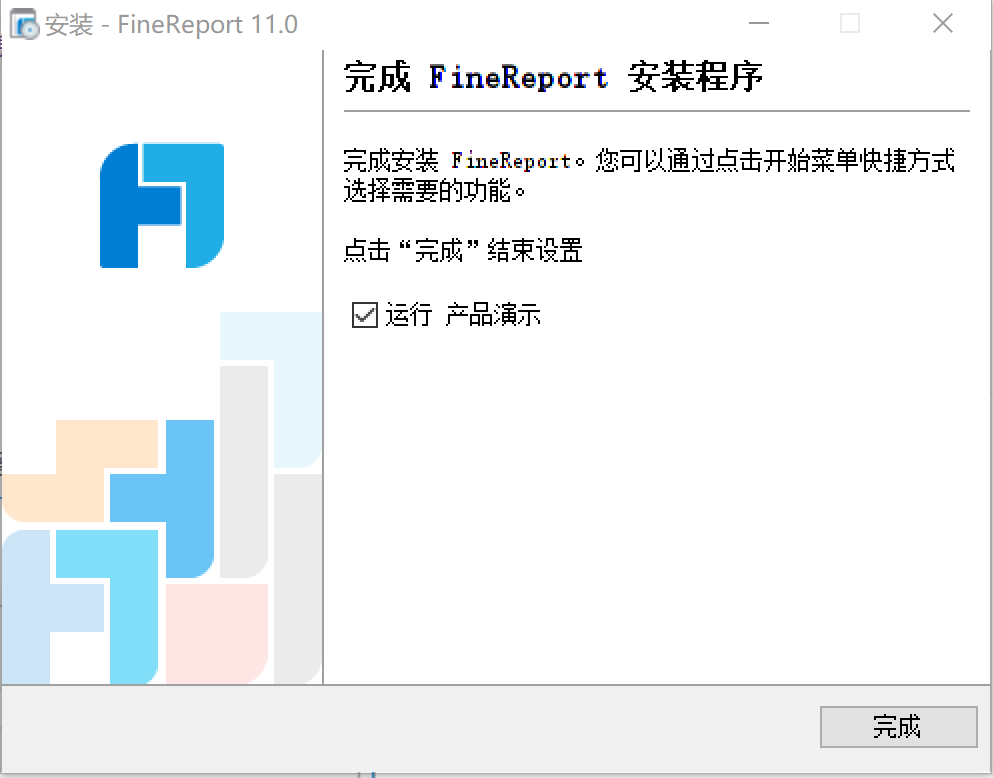Click the peach-colored block in the artwork

coord(80,470)
